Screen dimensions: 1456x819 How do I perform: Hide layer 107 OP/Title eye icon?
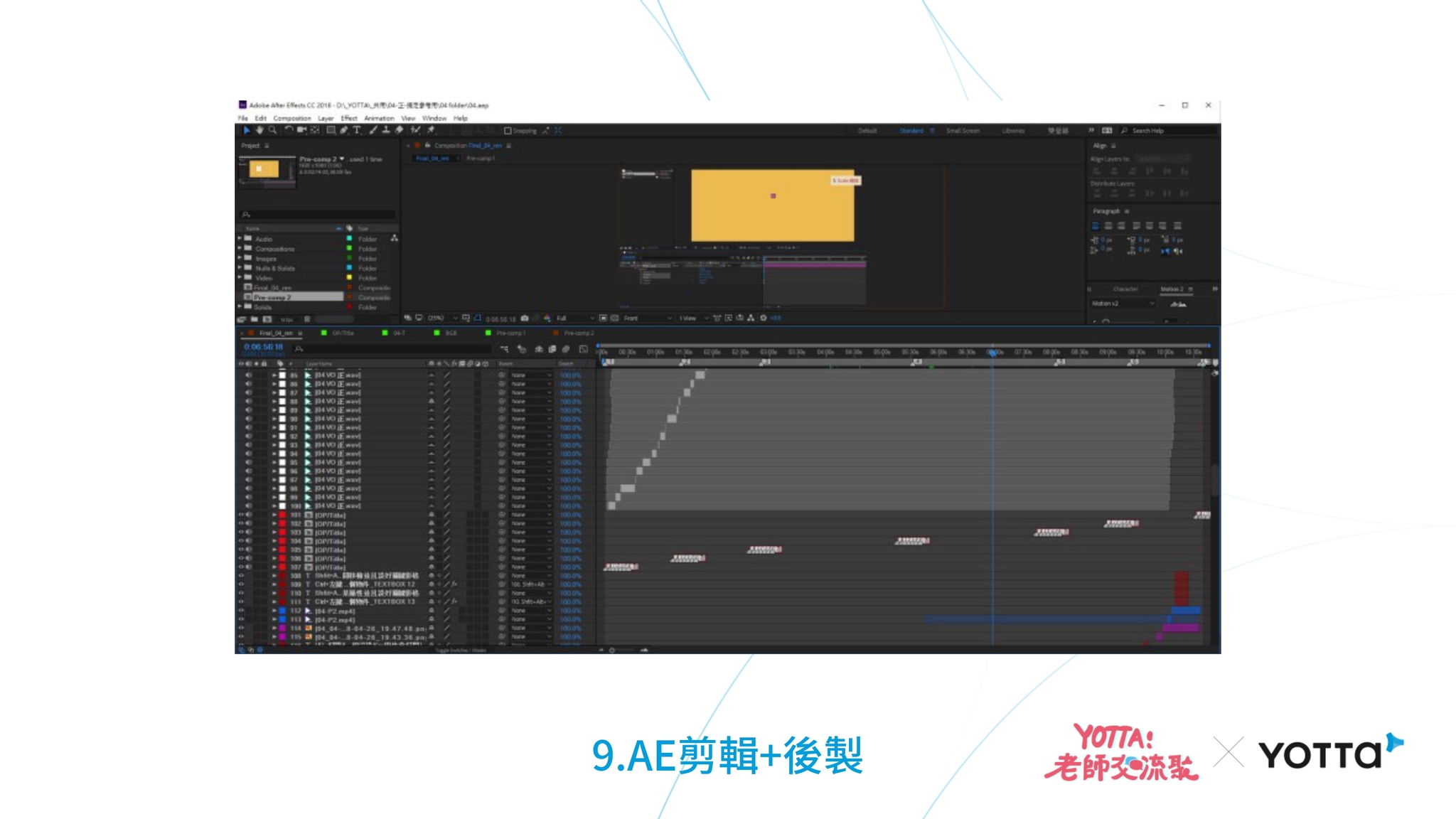click(241, 567)
